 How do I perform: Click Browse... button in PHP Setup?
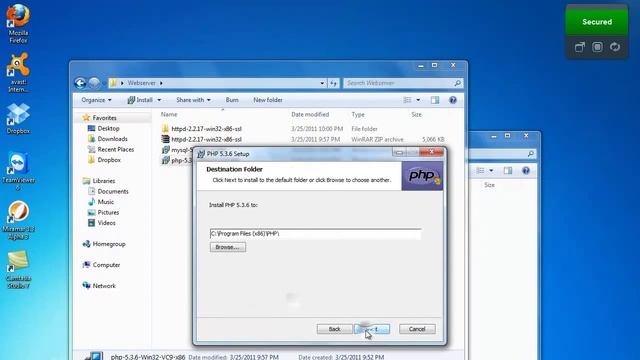point(228,247)
